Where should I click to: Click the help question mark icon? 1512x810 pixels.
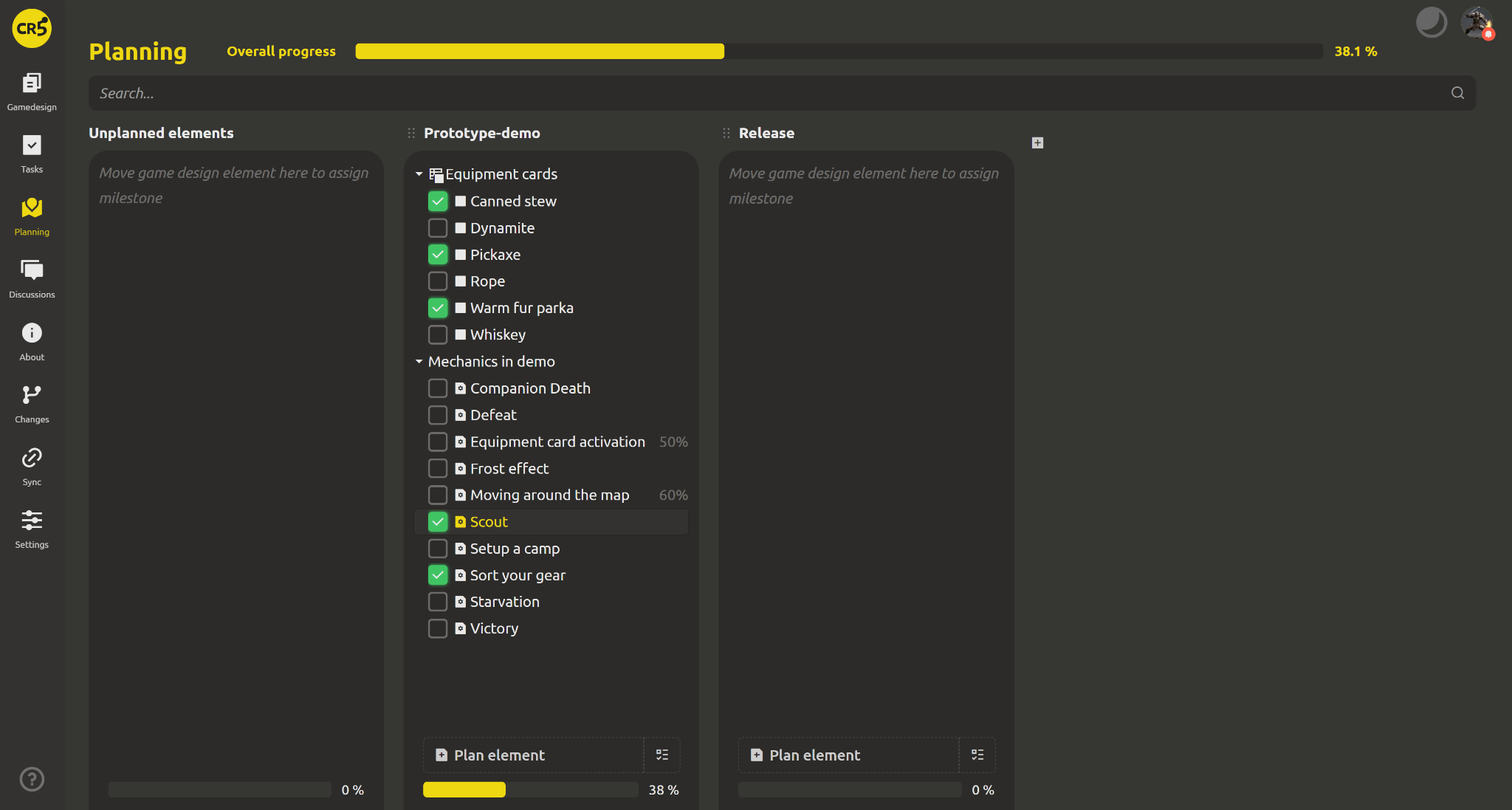click(x=32, y=779)
